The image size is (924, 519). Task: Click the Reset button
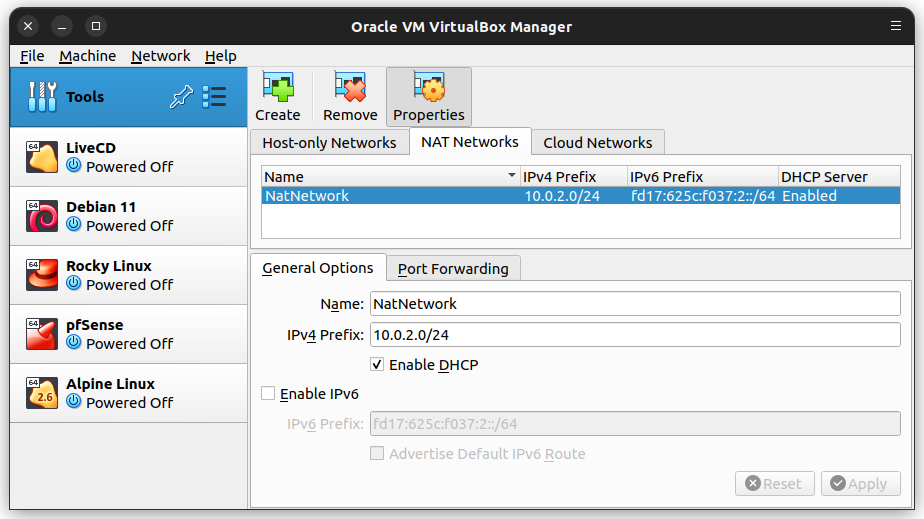[774, 484]
